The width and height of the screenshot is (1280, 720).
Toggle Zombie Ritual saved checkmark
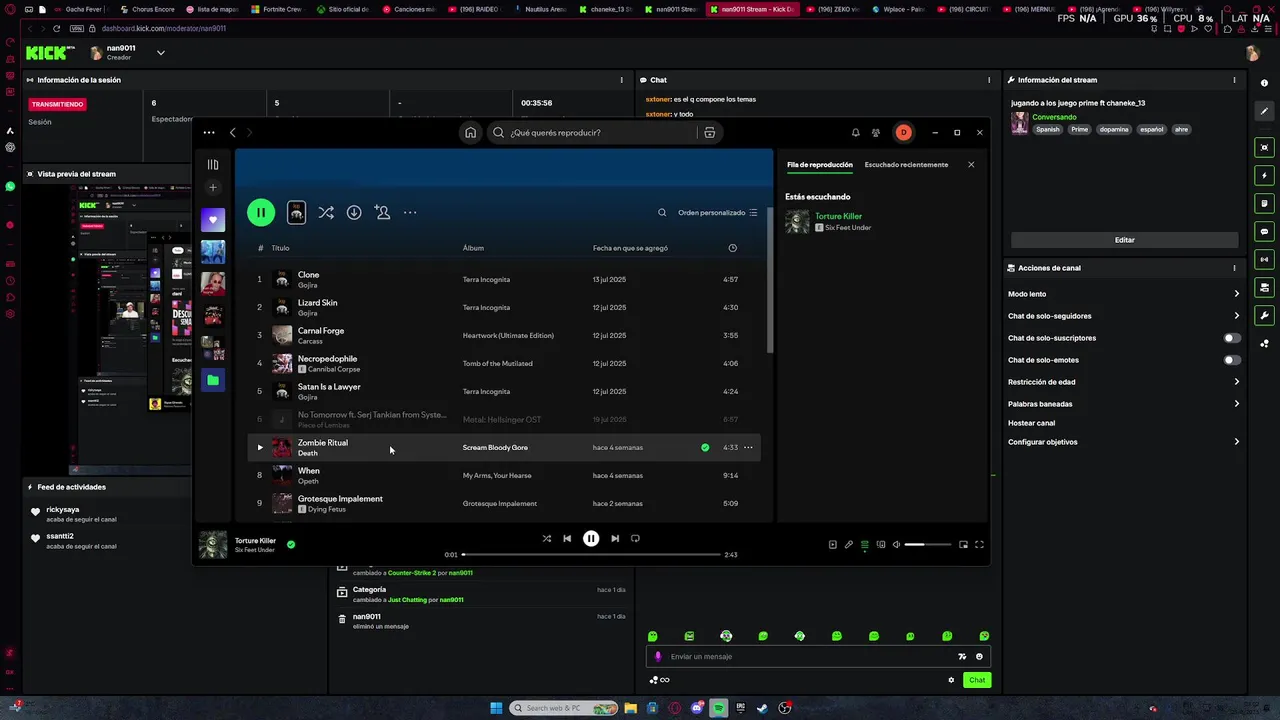pyautogui.click(x=705, y=447)
